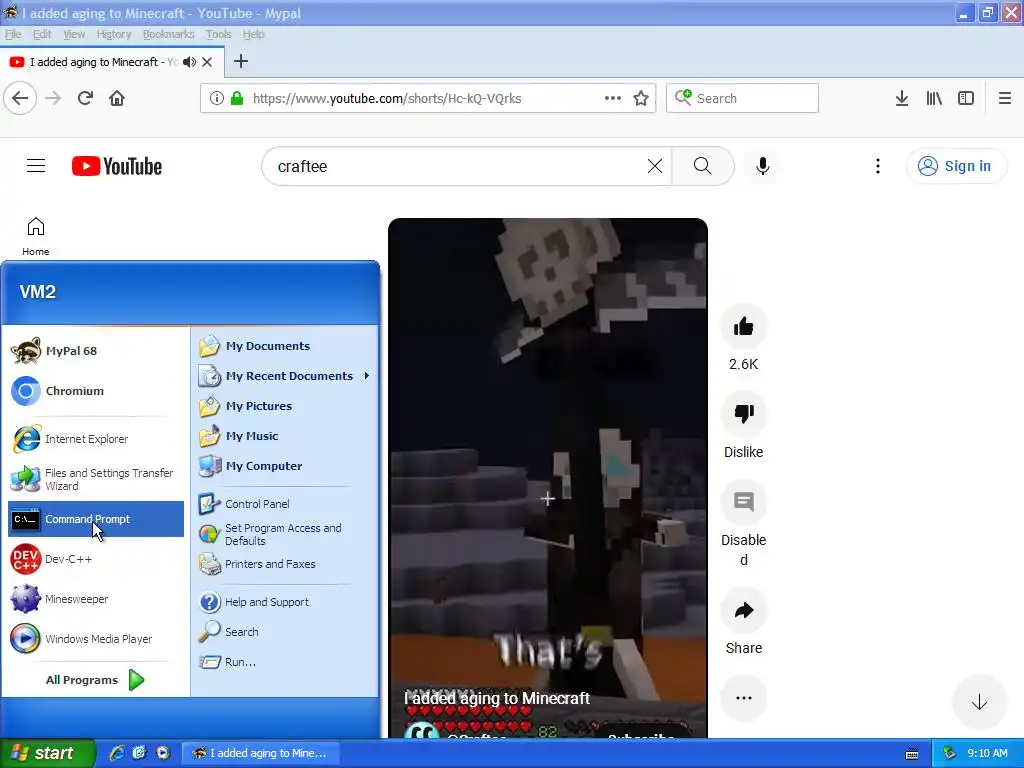Open Set Program Access and Defaults
Image resolution: width=1024 pixels, height=768 pixels.
pyautogui.click(x=284, y=534)
